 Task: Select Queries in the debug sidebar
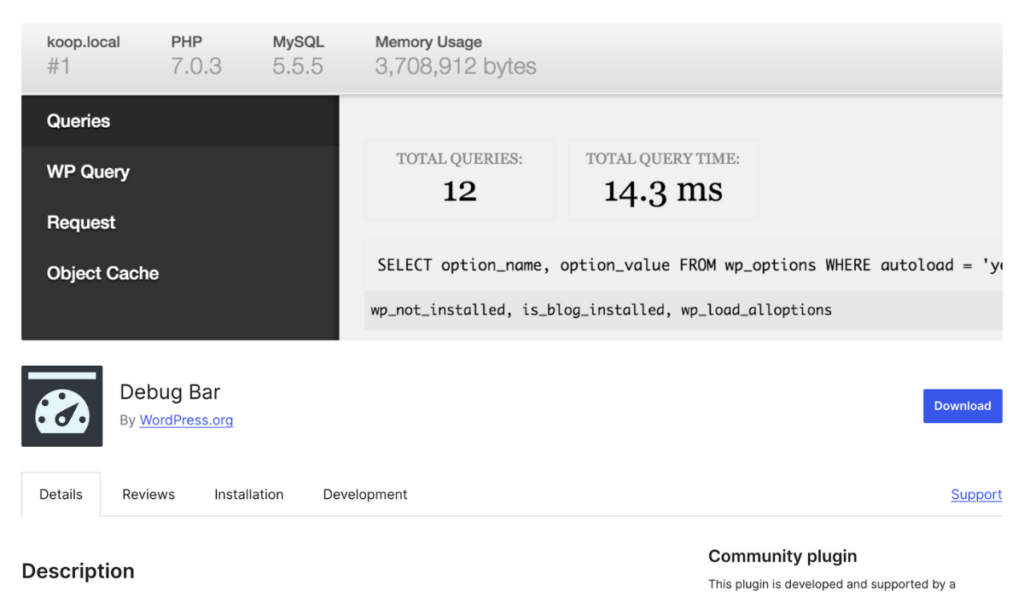pyautogui.click(x=78, y=121)
